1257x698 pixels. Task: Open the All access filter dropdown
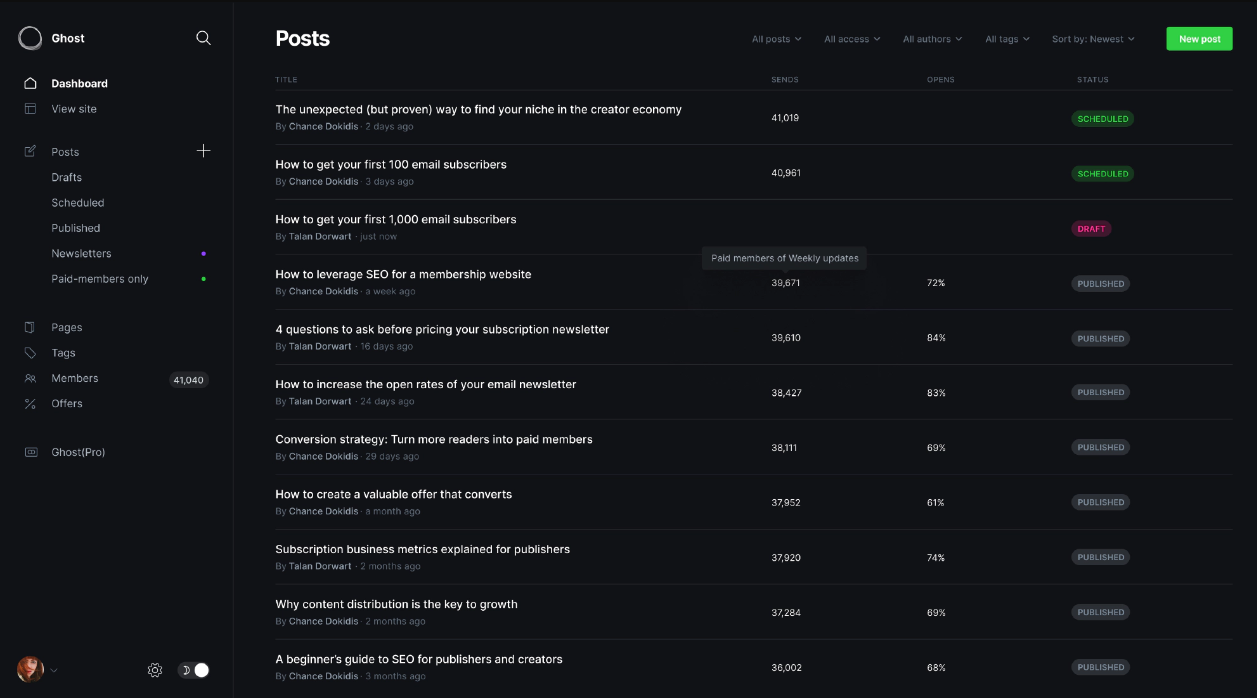(851, 39)
